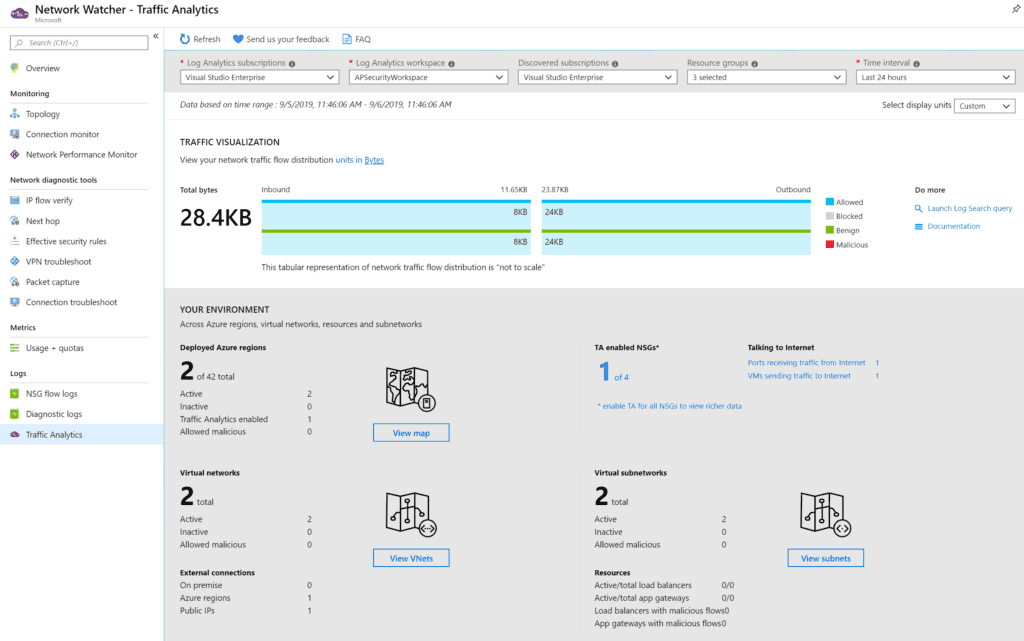Open the Select display units dropdown

[984, 106]
